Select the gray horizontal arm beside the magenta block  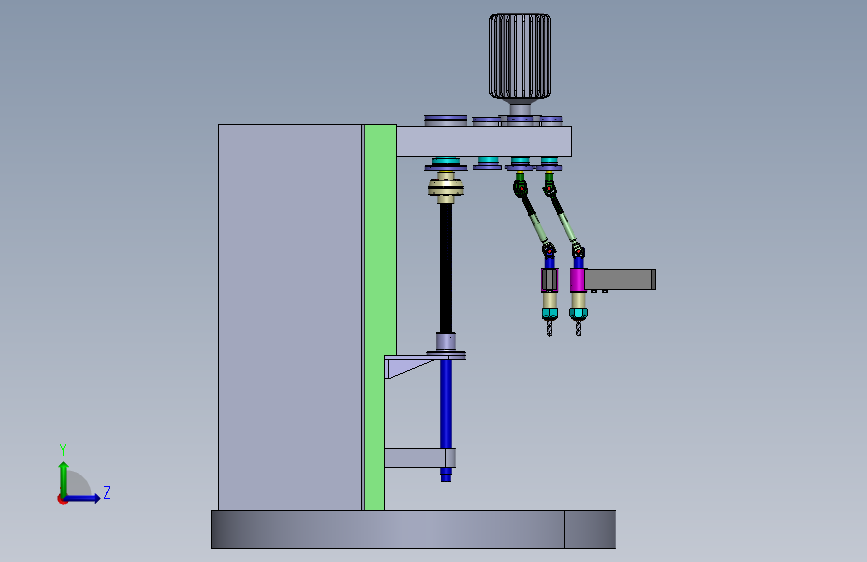620,279
